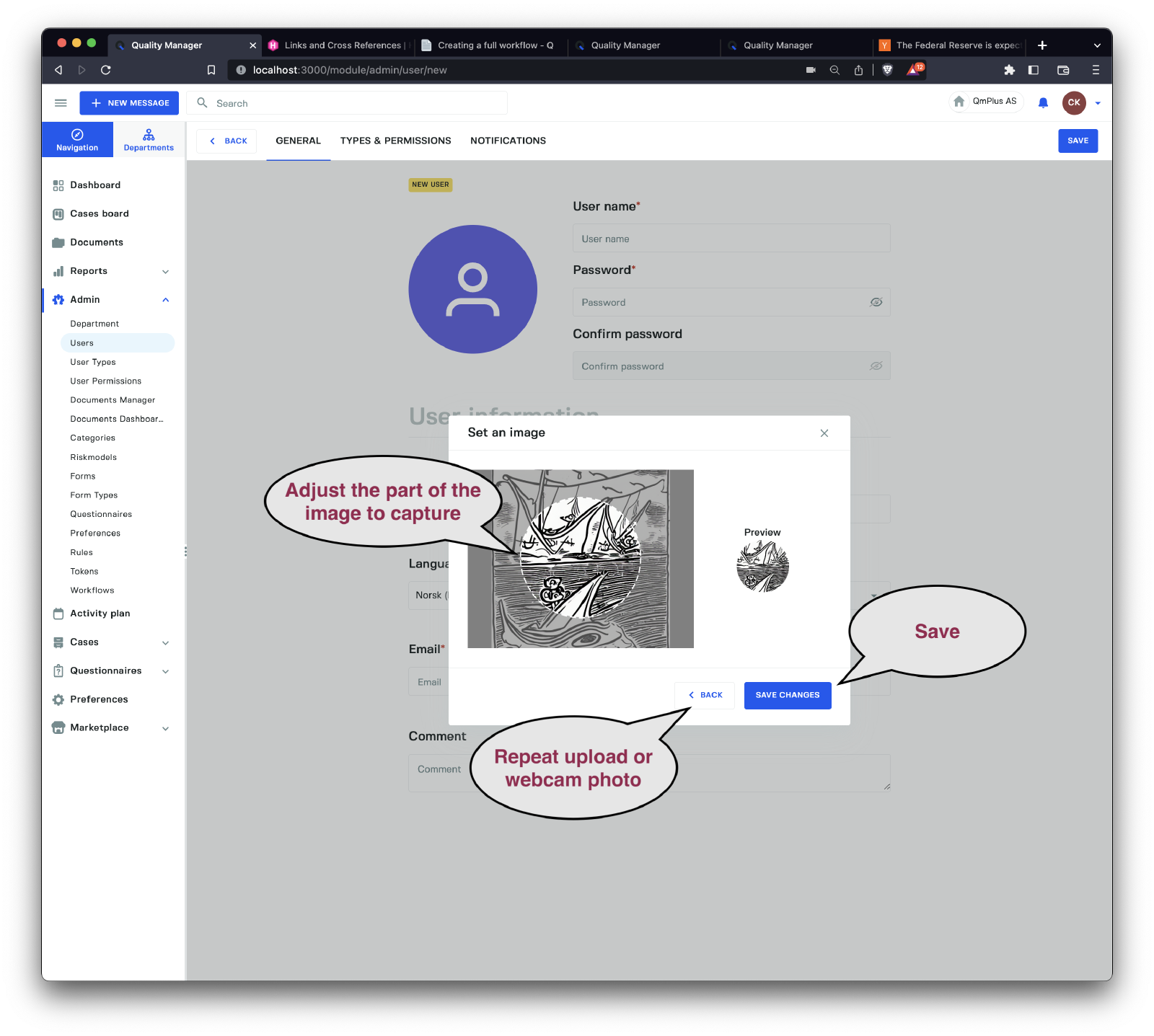Click the Save Changes button
1154x1036 pixels.
[x=787, y=695]
